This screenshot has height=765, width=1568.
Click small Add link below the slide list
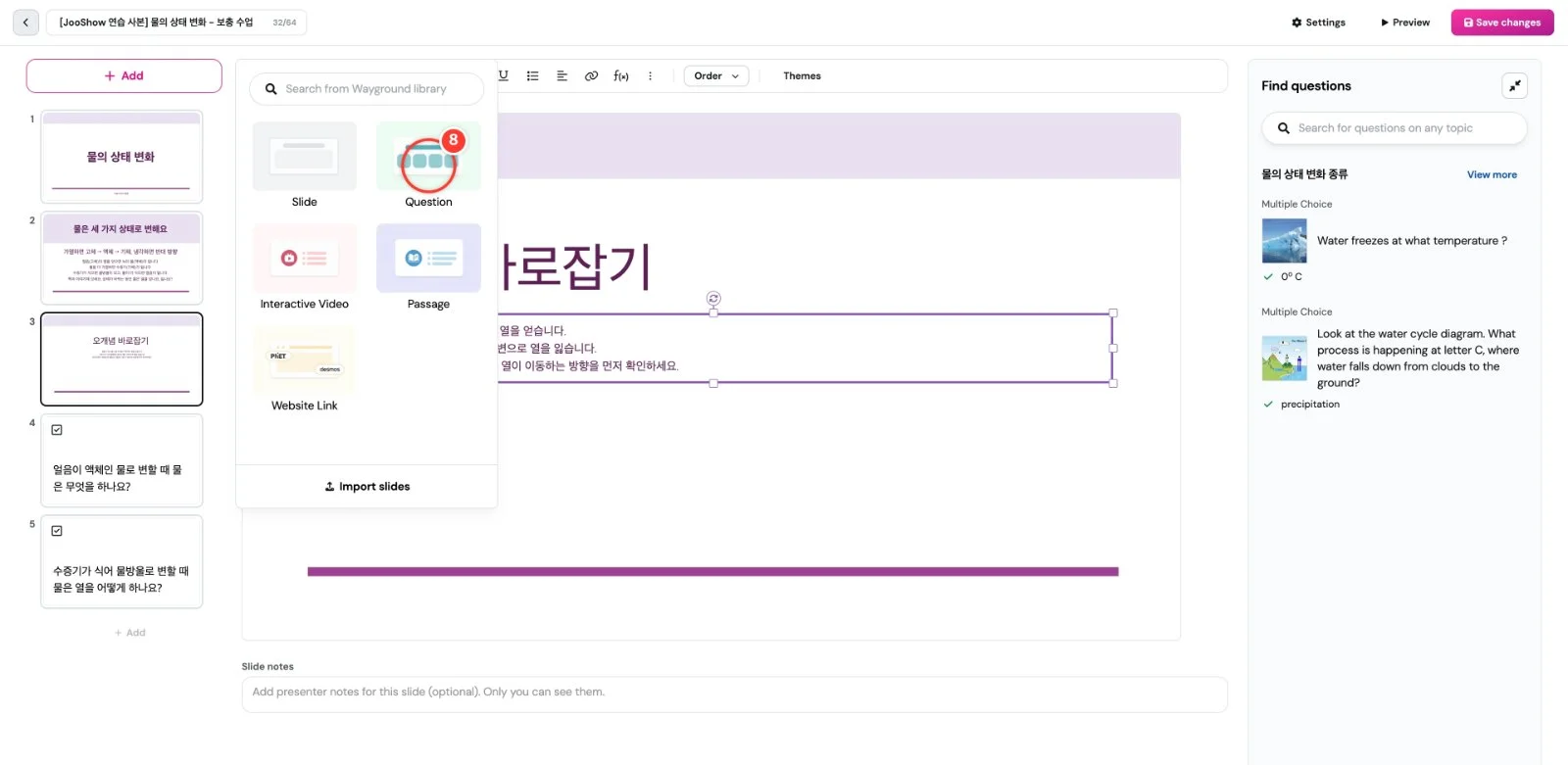point(130,633)
